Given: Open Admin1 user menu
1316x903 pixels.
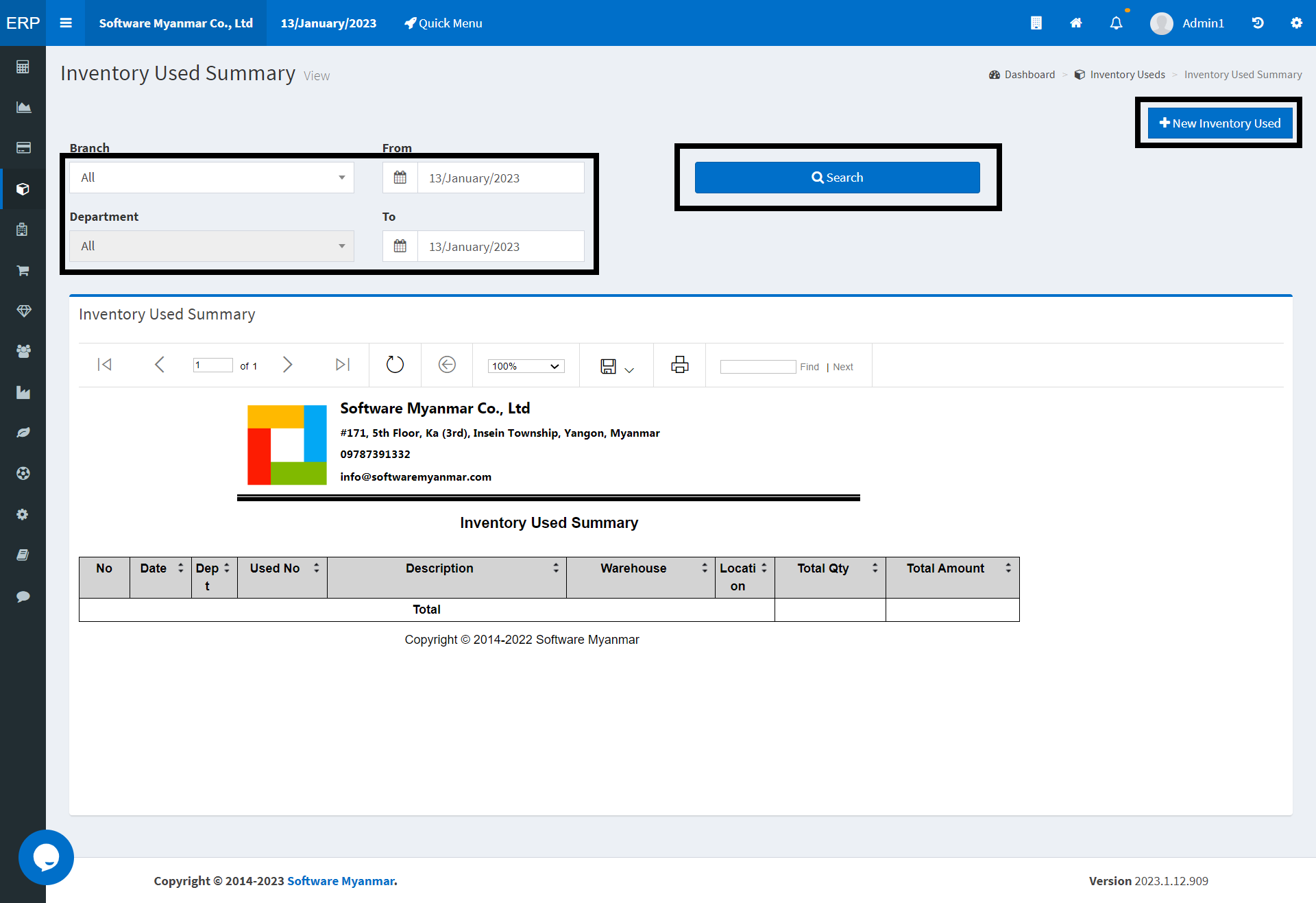Looking at the screenshot, I should tap(1187, 23).
